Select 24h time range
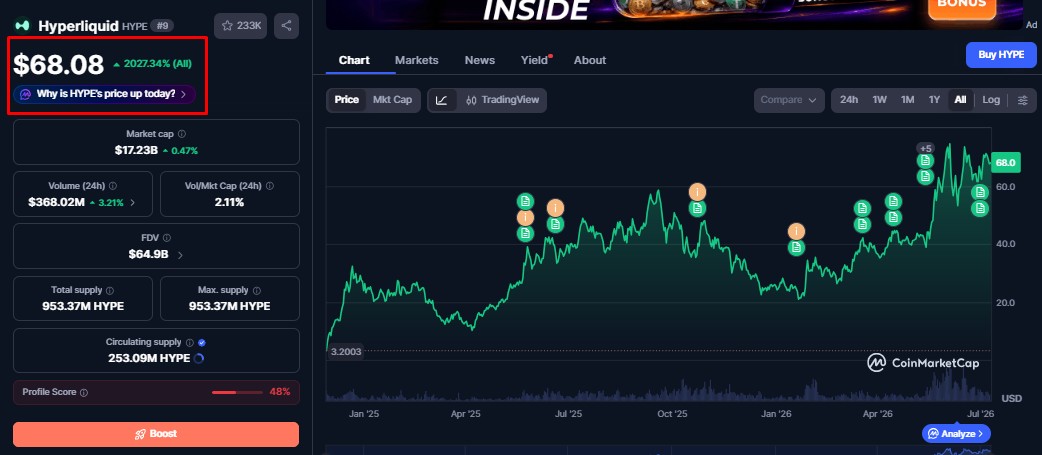1042x455 pixels. (x=849, y=100)
